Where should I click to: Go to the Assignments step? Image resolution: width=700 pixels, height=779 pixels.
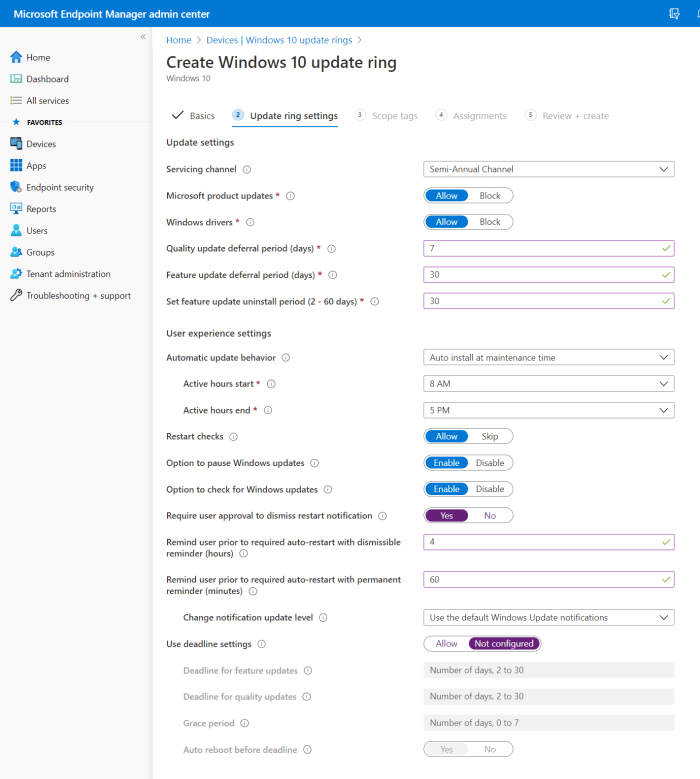479,116
